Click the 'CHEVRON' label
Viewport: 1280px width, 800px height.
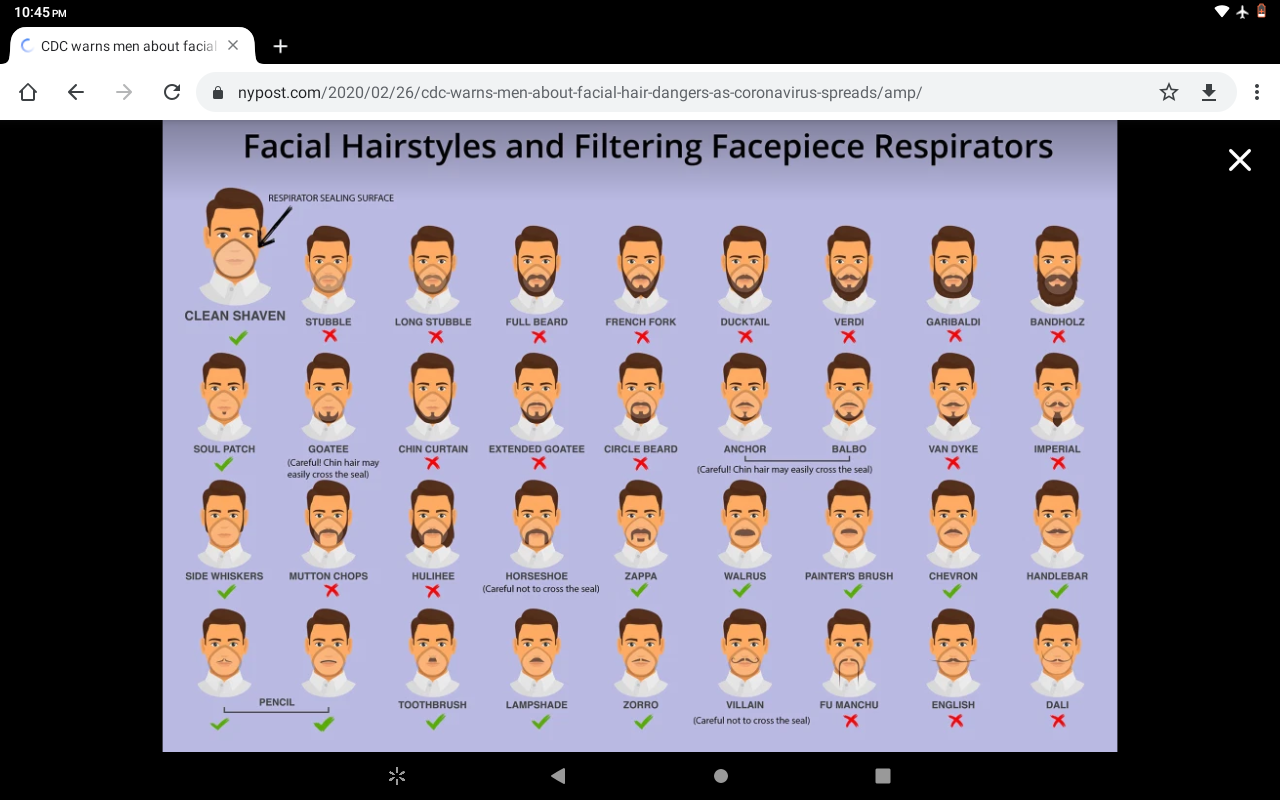coord(953,576)
